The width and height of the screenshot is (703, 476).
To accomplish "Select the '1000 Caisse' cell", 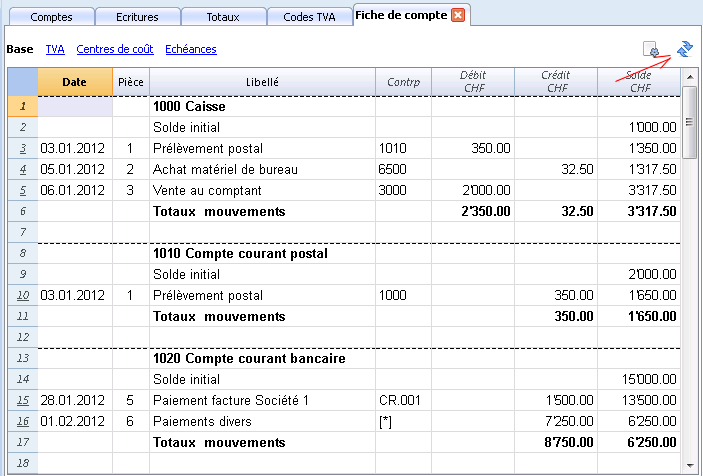I will coord(262,107).
